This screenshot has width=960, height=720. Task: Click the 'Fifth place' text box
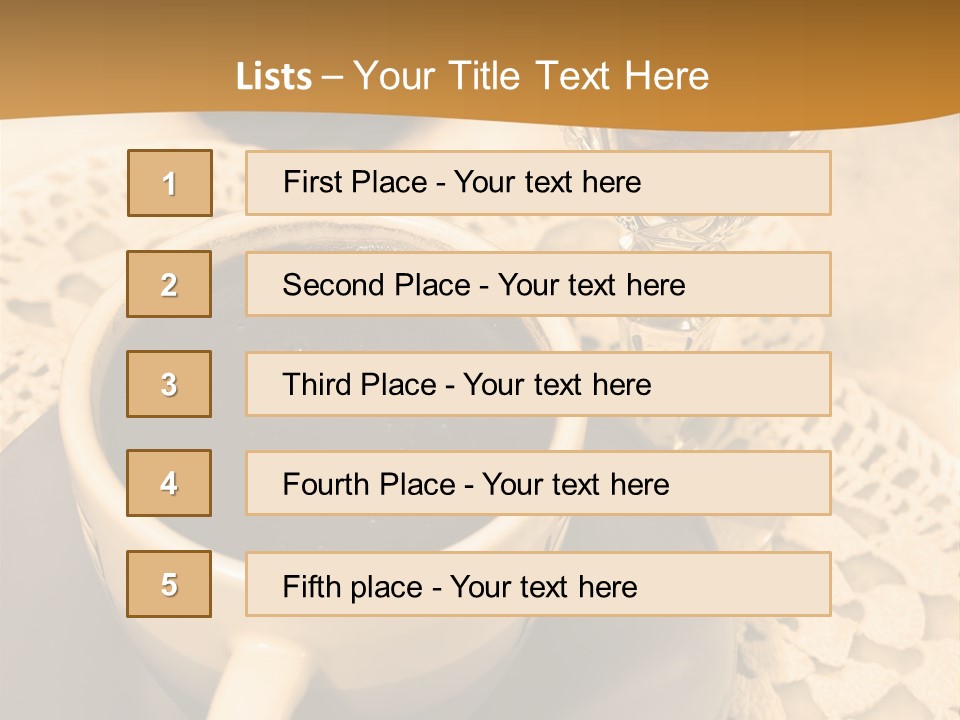click(538, 584)
